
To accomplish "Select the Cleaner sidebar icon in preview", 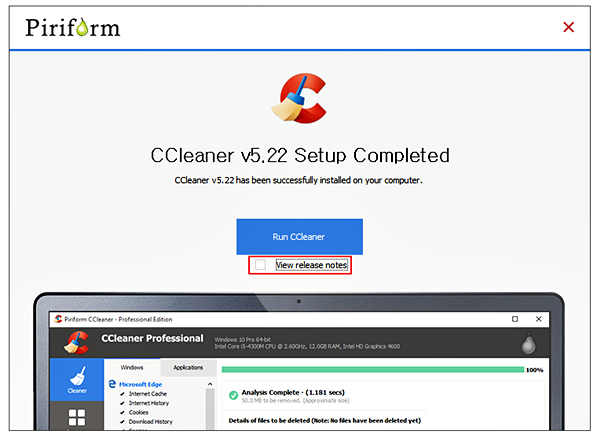I will (77, 380).
